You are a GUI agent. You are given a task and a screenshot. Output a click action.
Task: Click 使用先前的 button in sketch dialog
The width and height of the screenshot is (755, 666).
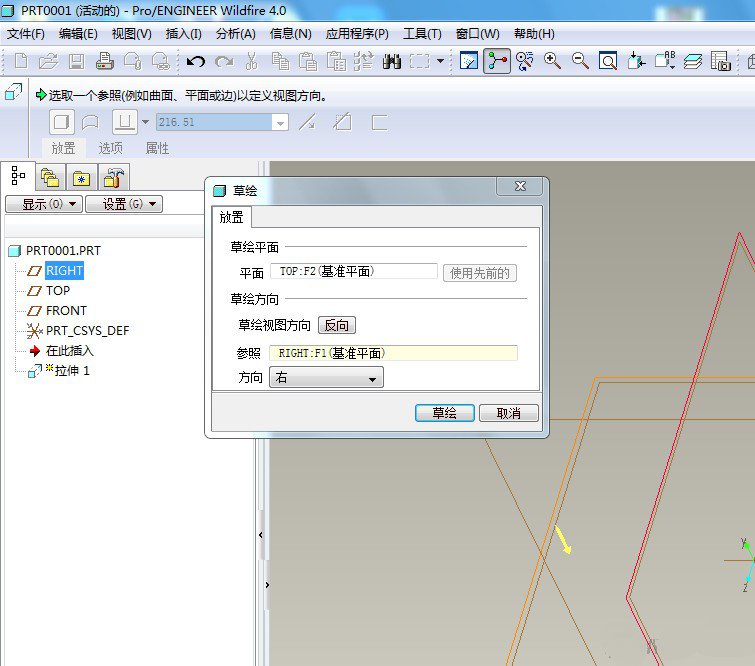pos(480,273)
